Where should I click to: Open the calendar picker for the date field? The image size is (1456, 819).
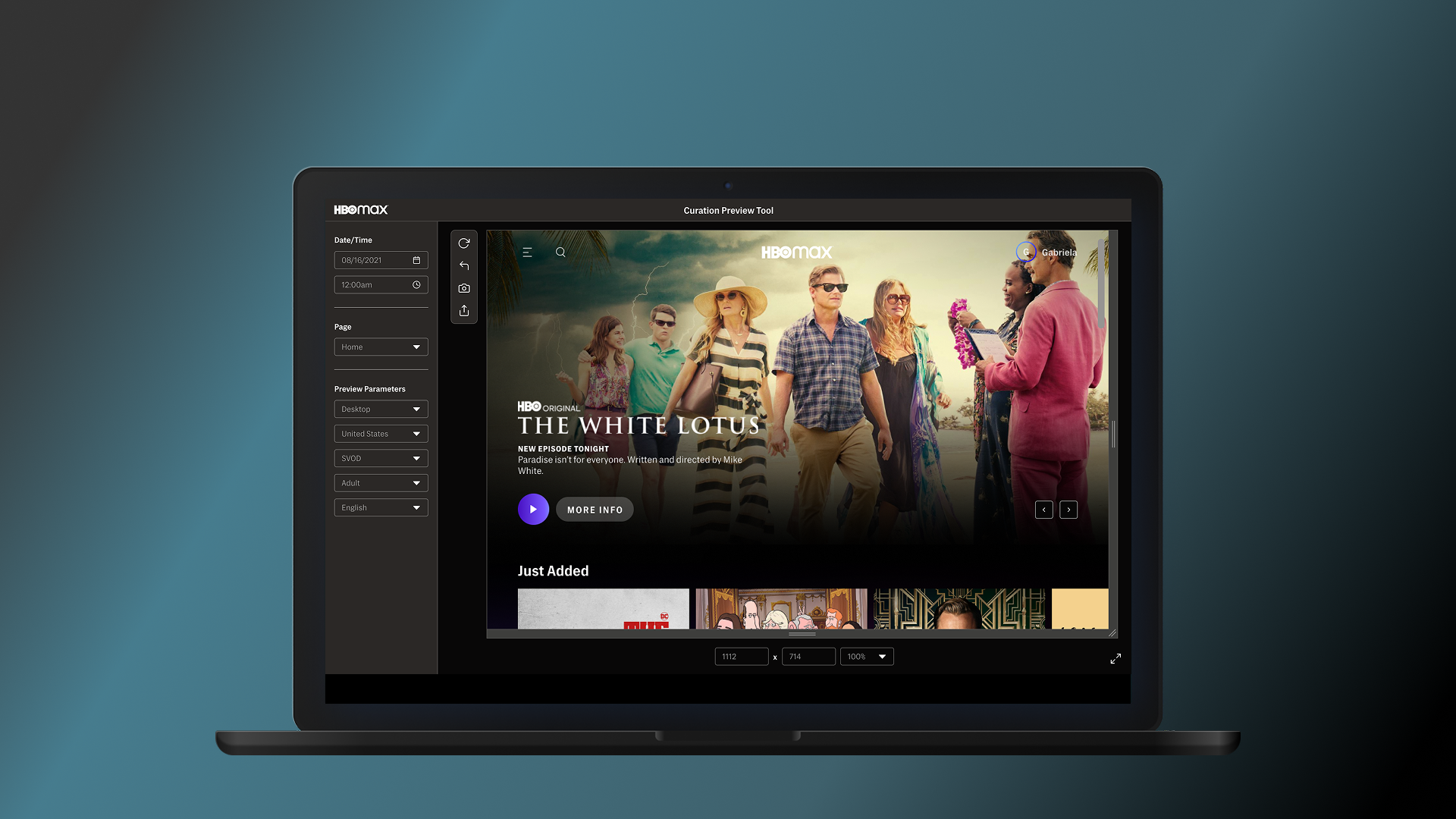[x=416, y=260]
